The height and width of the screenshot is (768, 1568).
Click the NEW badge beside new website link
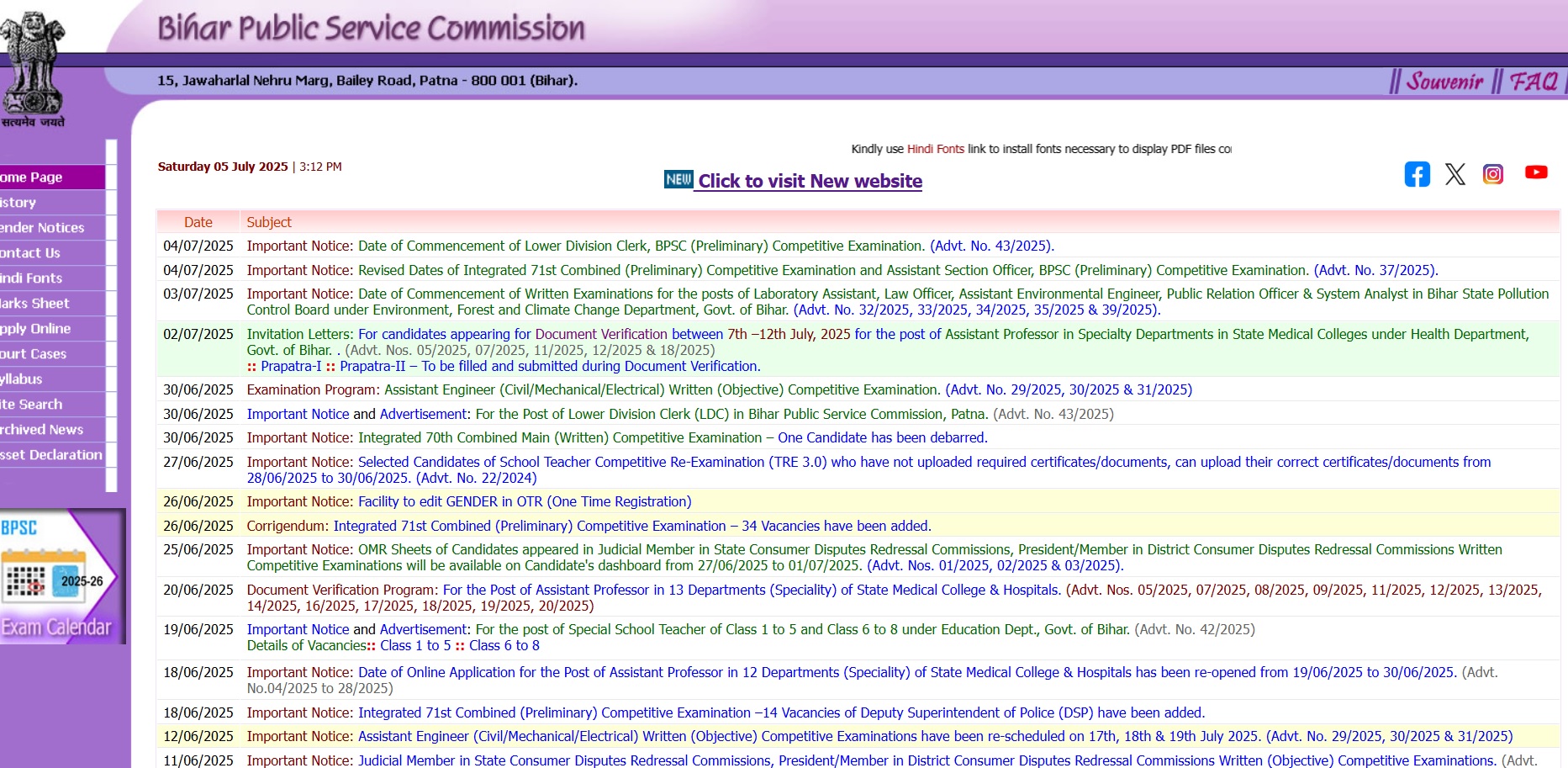coord(678,179)
